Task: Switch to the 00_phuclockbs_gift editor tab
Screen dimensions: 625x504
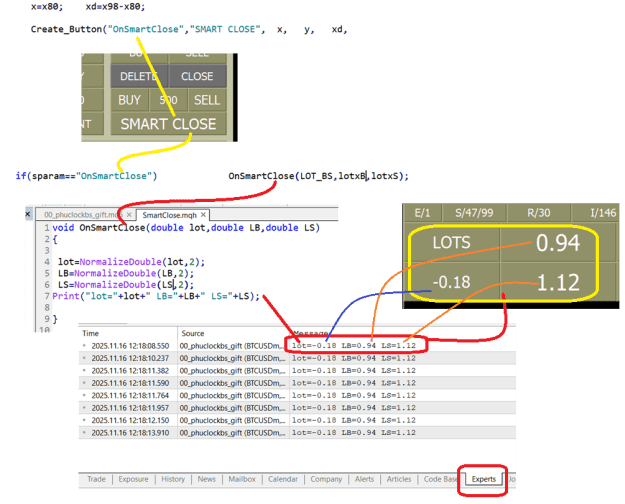Action: [83, 215]
